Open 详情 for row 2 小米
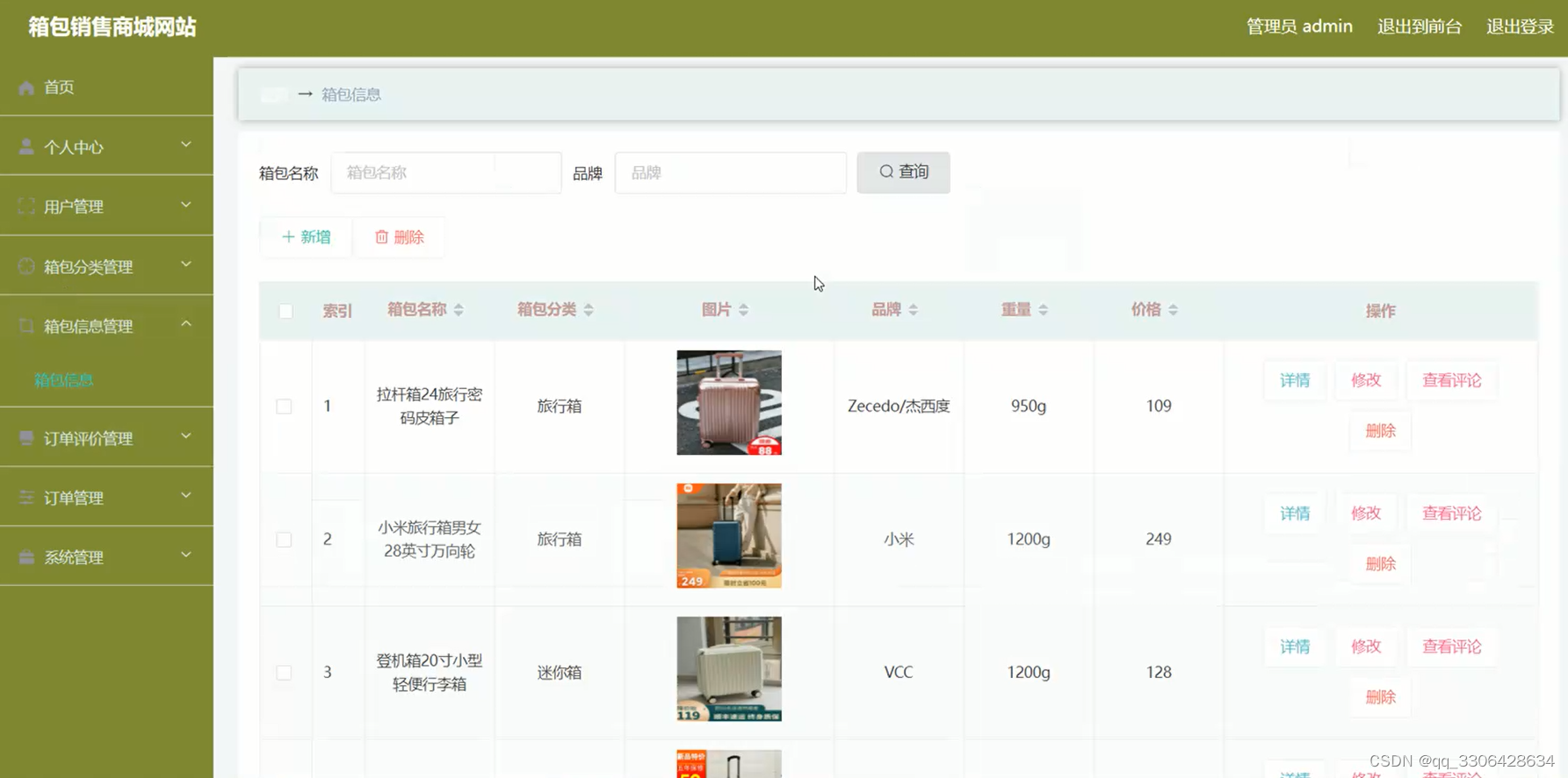The width and height of the screenshot is (1568, 778). click(x=1295, y=514)
